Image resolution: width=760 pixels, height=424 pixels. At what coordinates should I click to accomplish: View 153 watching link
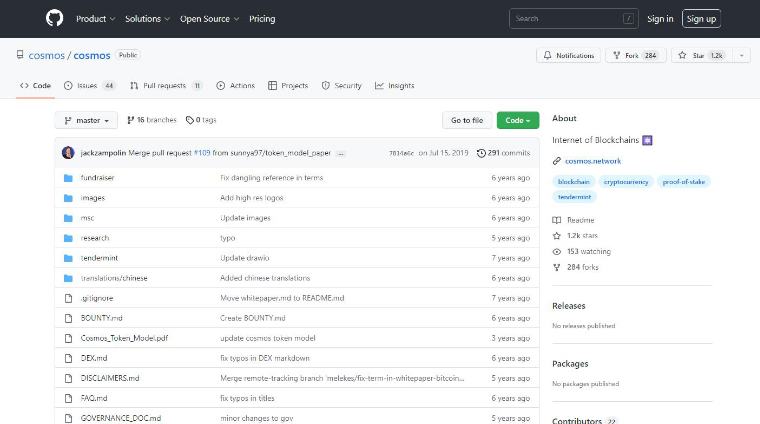pos(582,251)
